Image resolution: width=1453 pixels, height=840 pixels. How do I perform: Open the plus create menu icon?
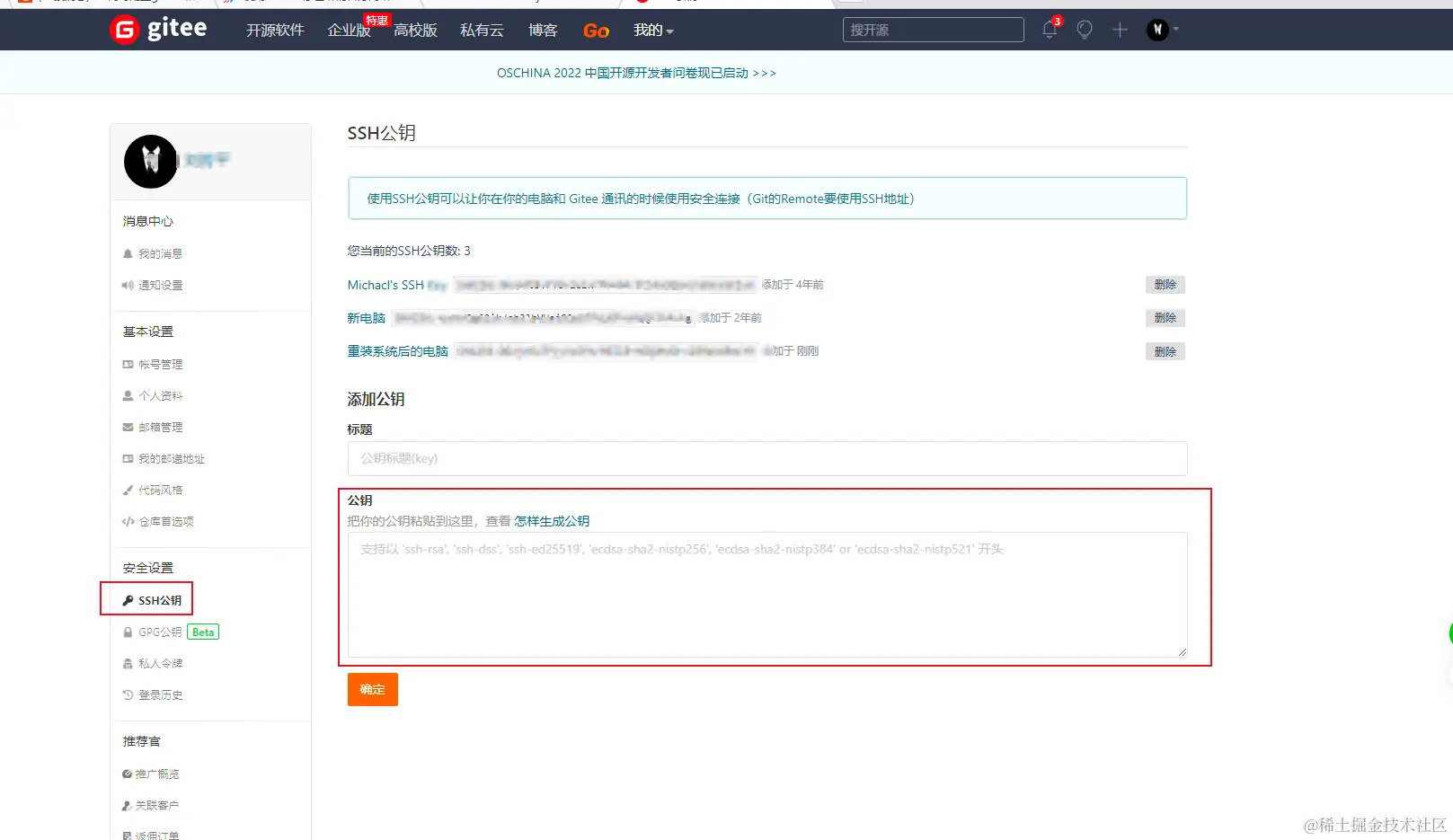pos(1120,30)
